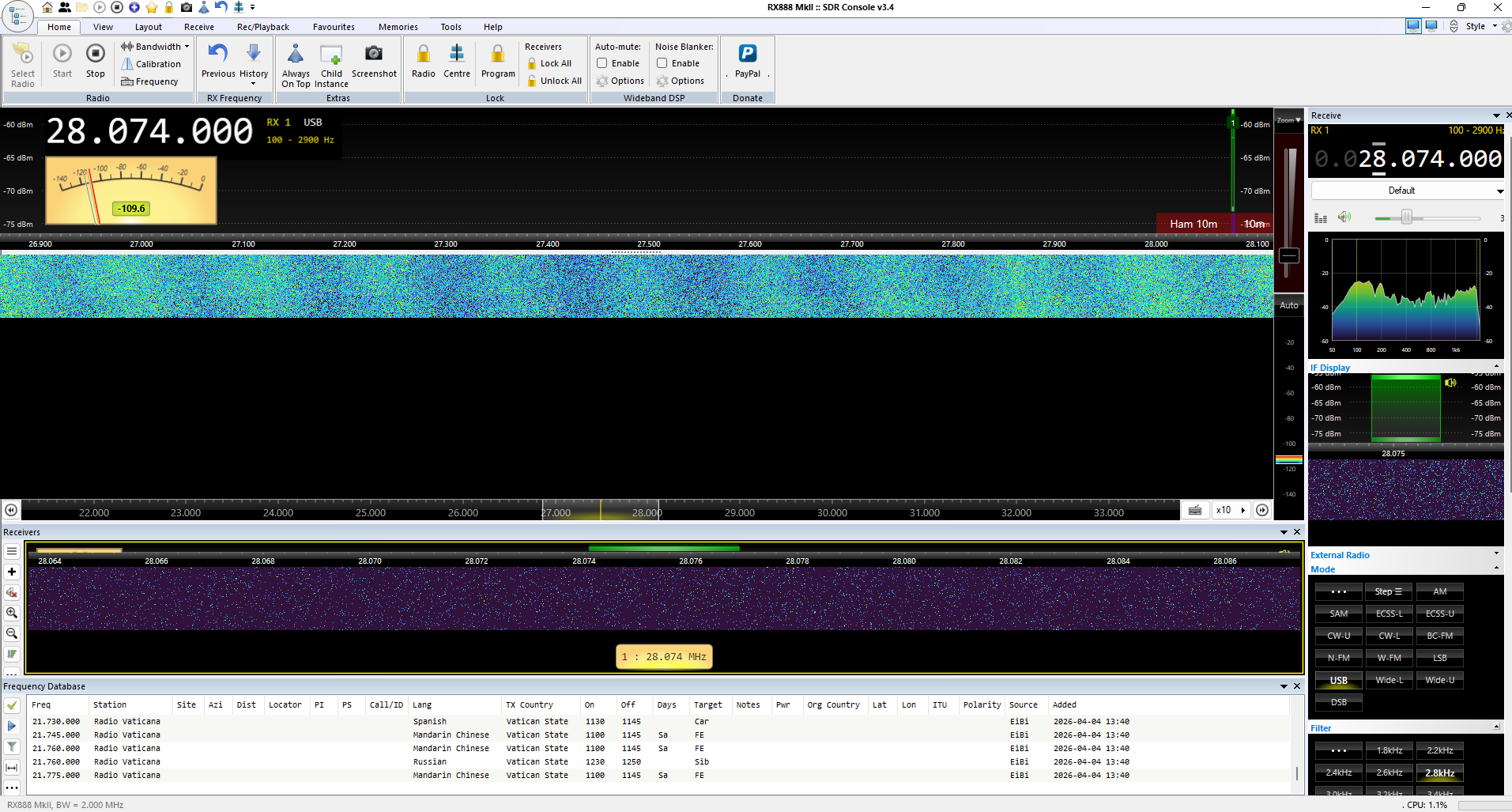Image resolution: width=1512 pixels, height=812 pixels.
Task: Open the Memories tab
Action: tap(398, 27)
